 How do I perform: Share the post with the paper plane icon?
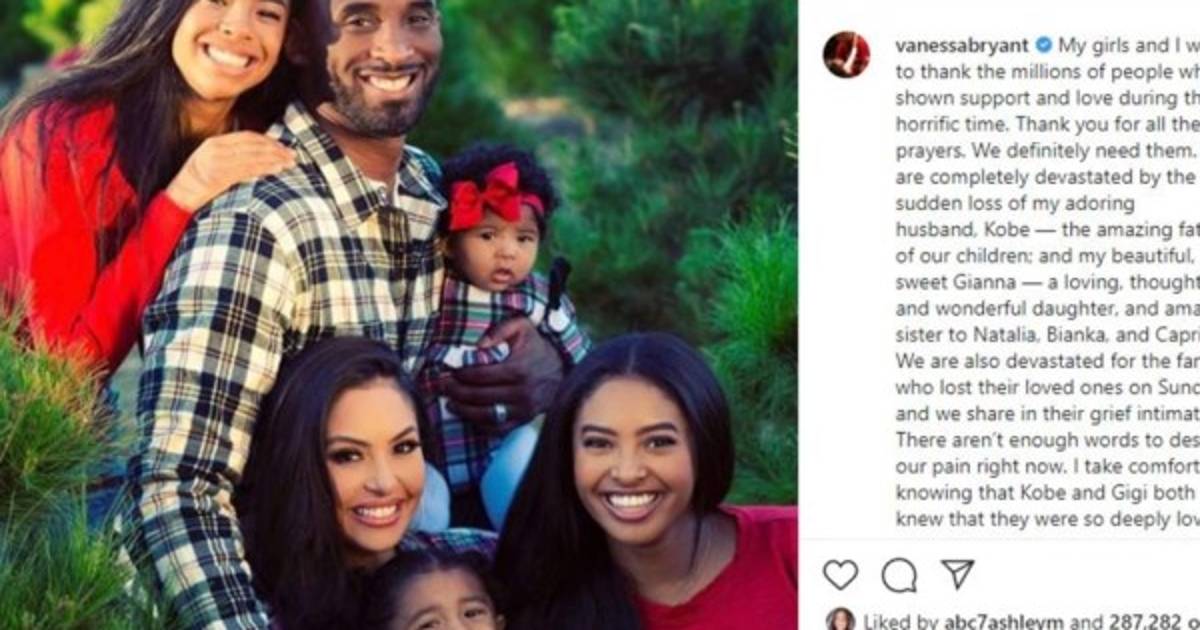(957, 574)
